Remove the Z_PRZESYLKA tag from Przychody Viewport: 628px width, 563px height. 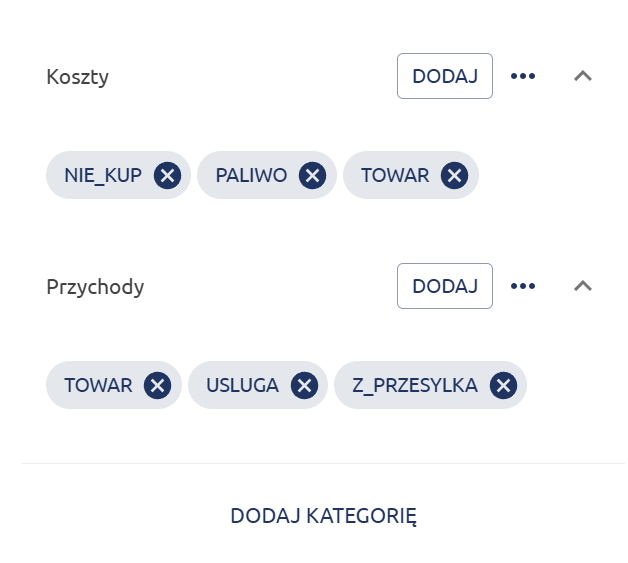[503, 385]
